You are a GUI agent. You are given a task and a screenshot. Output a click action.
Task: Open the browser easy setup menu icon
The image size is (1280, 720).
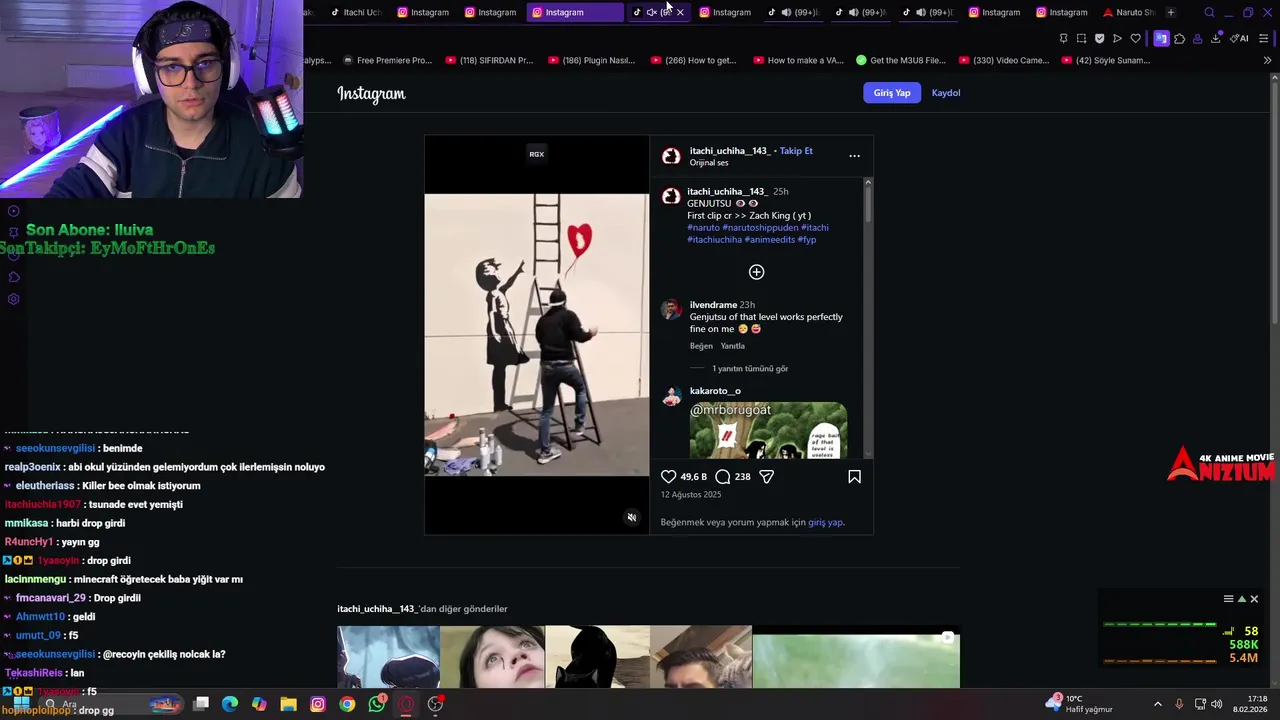click(x=1264, y=39)
